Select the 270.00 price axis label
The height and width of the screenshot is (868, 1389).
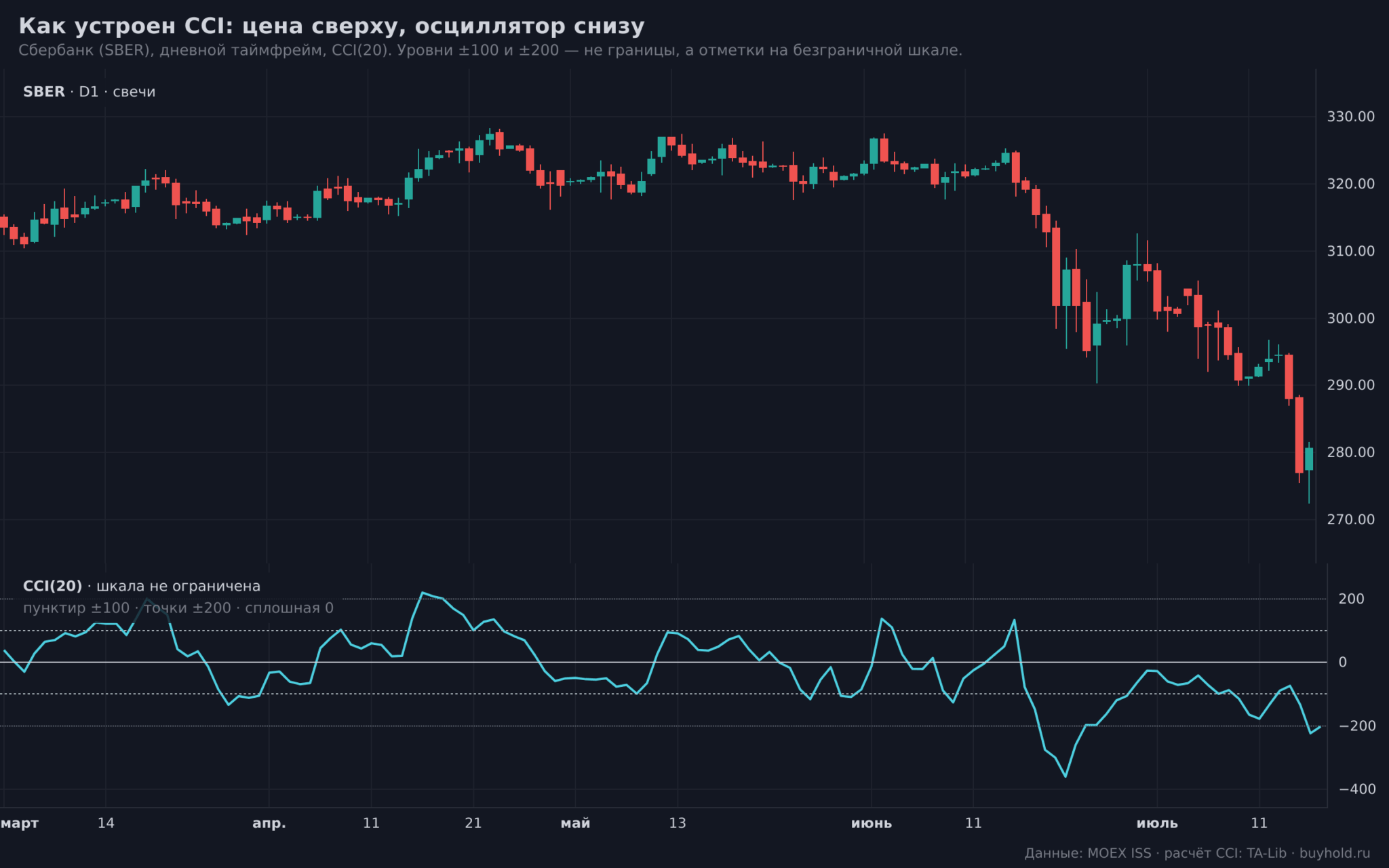pyautogui.click(x=1350, y=519)
